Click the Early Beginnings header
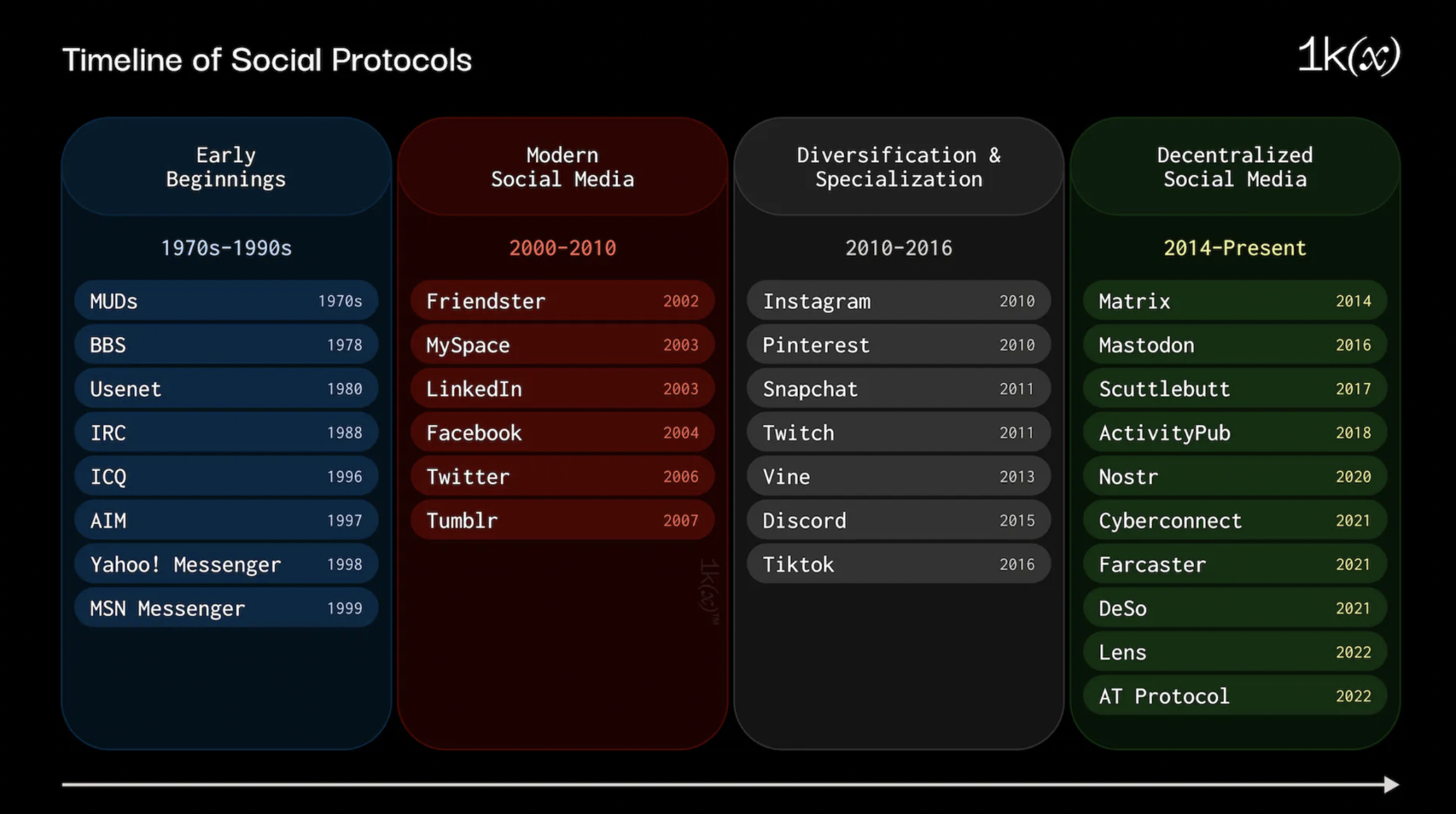Screen dimensions: 1456x814 [x=225, y=167]
